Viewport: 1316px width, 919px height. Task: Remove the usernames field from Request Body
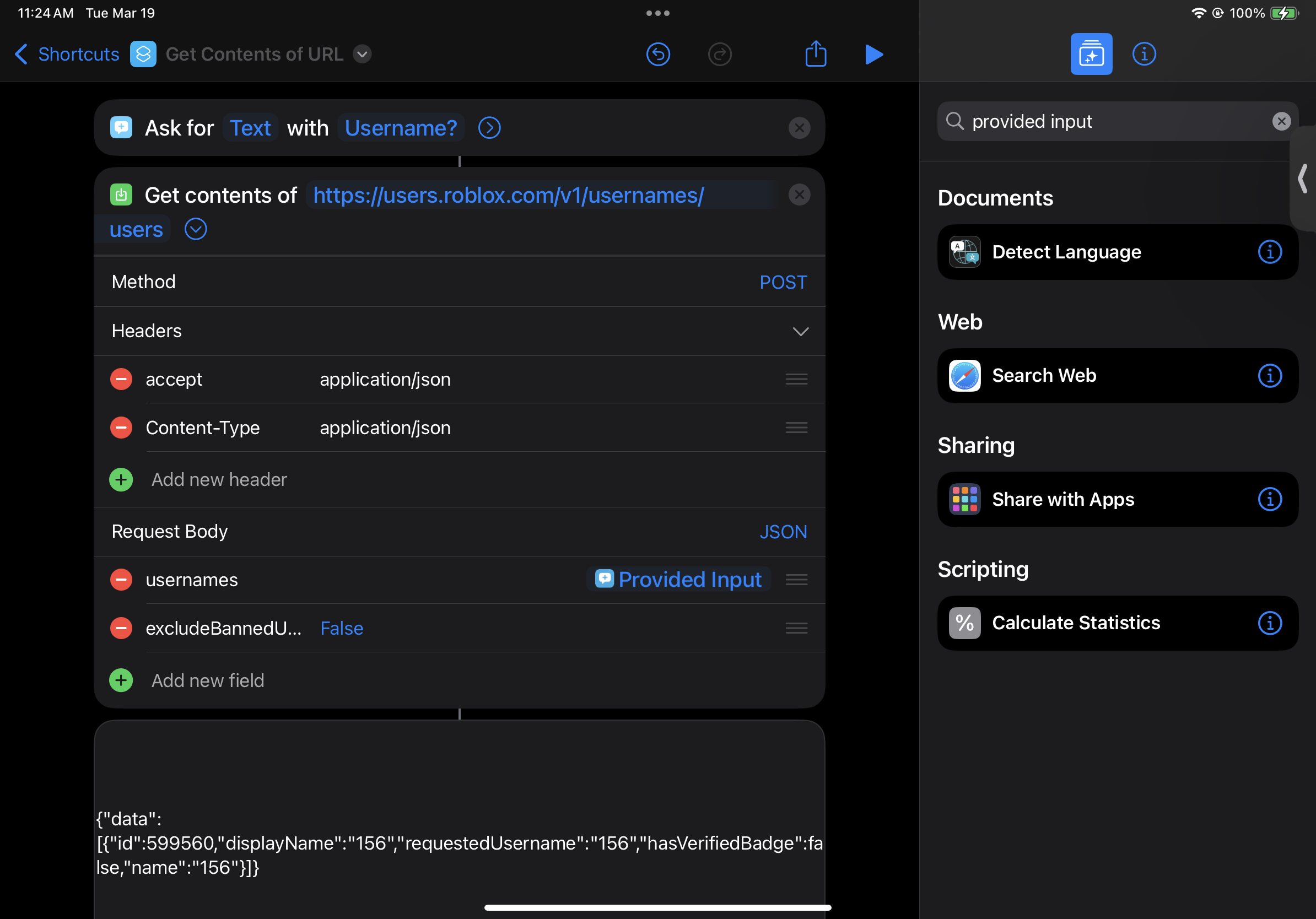pyautogui.click(x=121, y=579)
